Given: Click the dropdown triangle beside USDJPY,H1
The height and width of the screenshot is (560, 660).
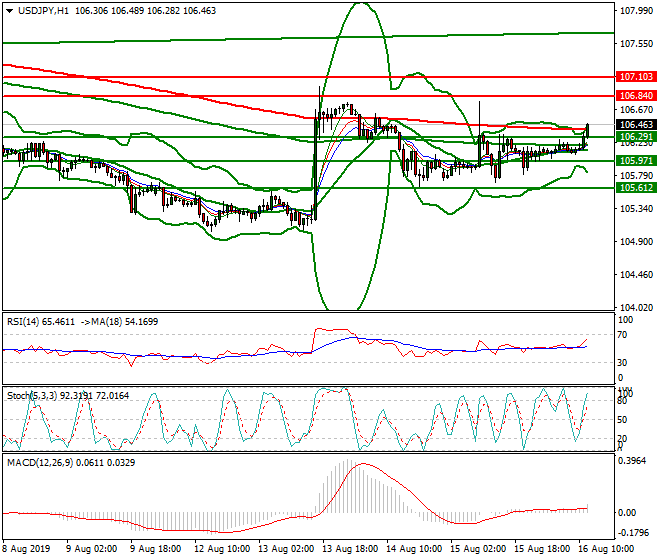Looking at the screenshot, I should [x=9, y=11].
